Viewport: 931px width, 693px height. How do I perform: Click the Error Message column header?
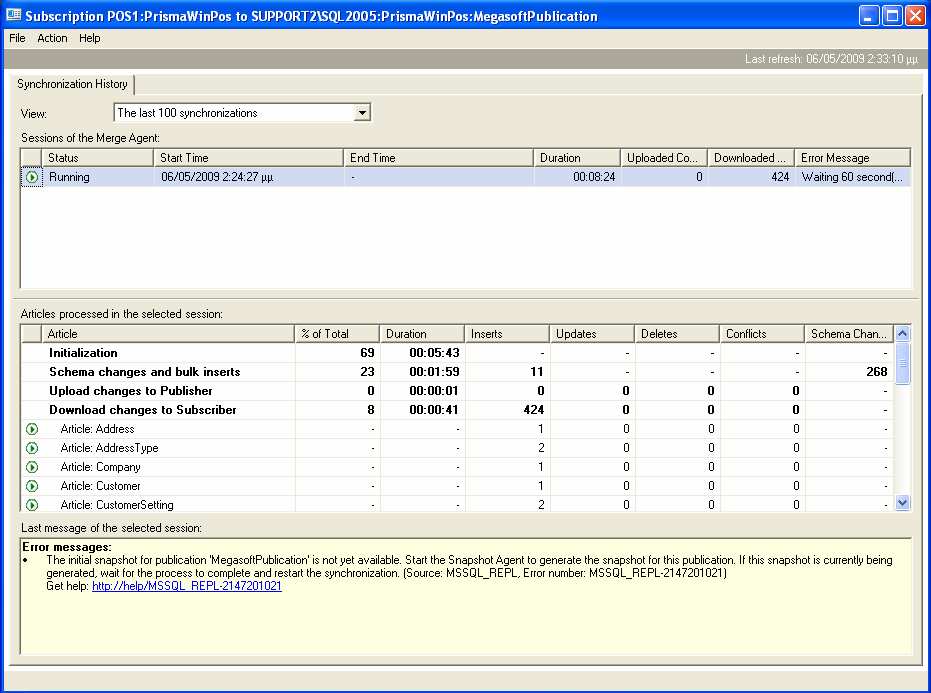coord(852,158)
